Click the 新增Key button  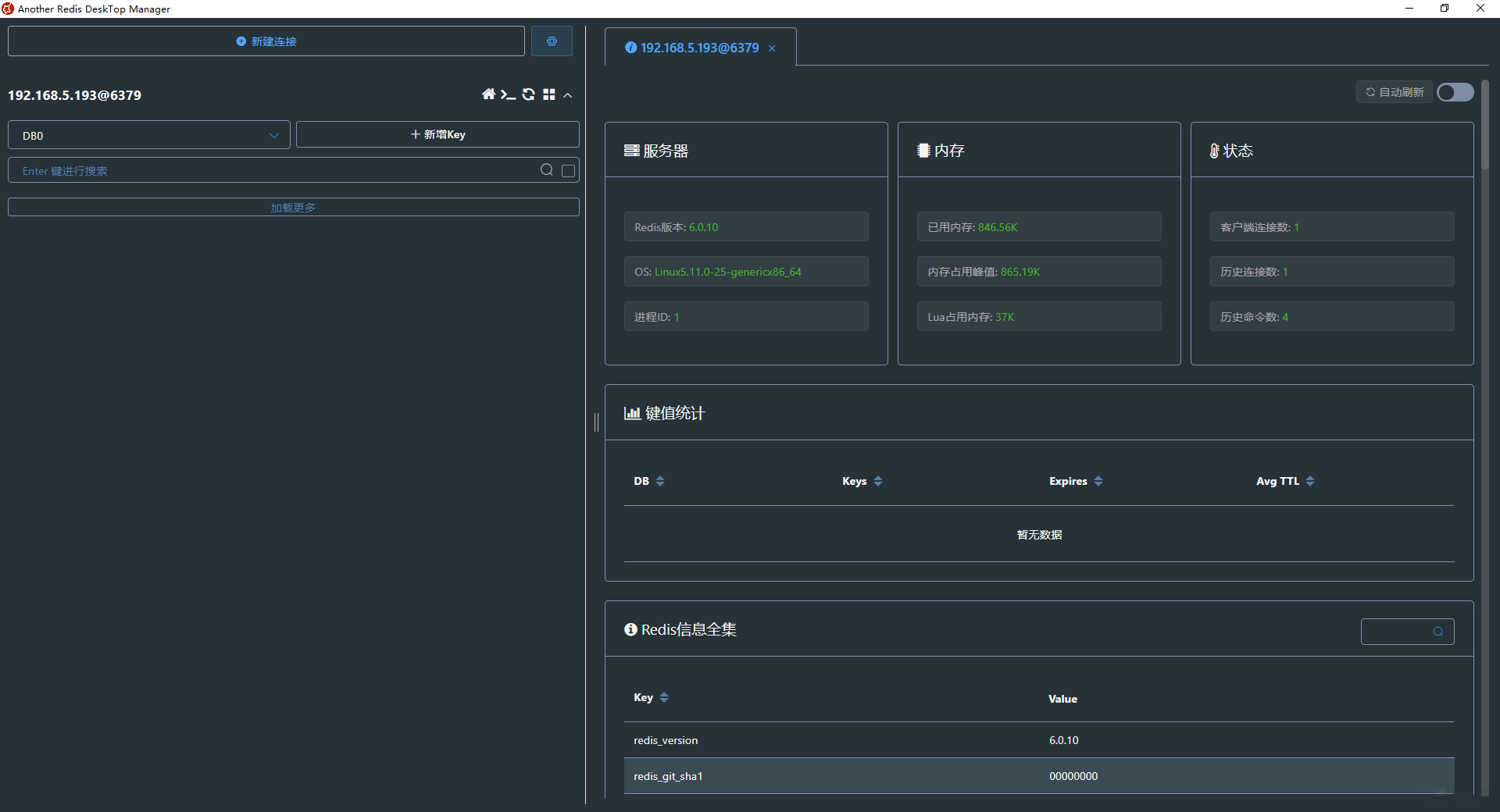[437, 134]
